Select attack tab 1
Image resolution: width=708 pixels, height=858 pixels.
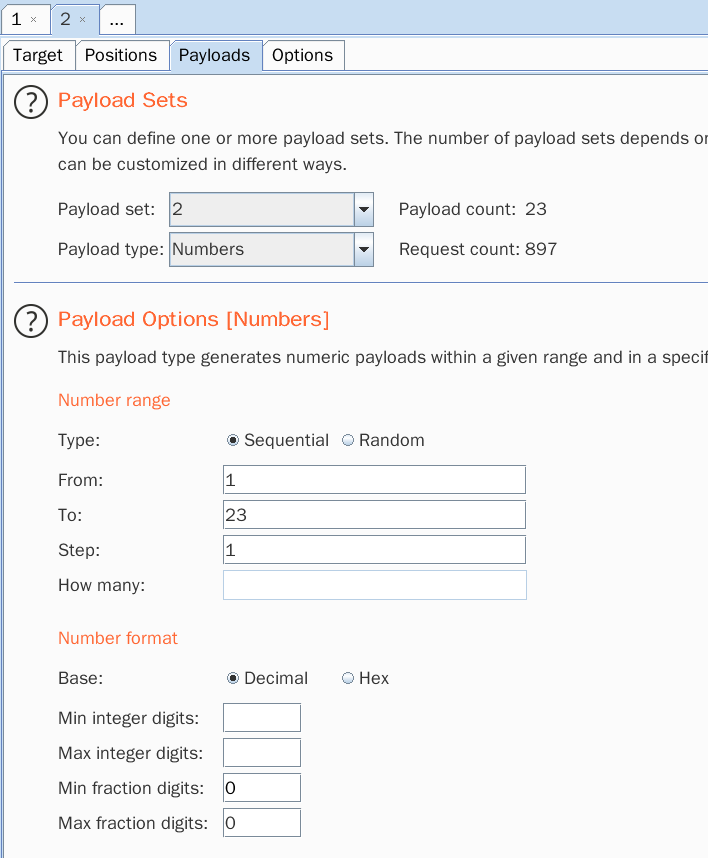point(17,20)
